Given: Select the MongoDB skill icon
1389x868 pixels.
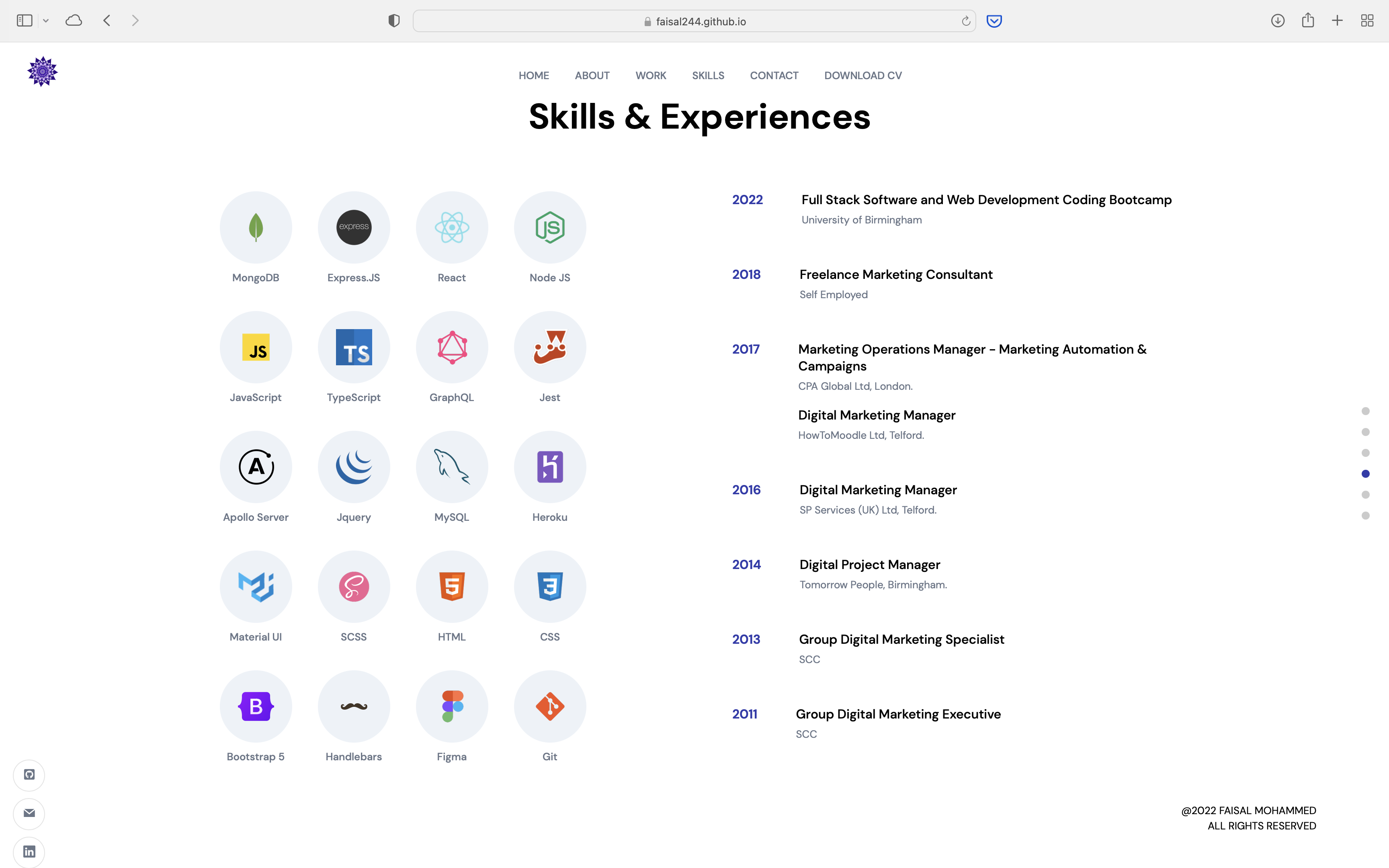Looking at the screenshot, I should click(x=256, y=227).
